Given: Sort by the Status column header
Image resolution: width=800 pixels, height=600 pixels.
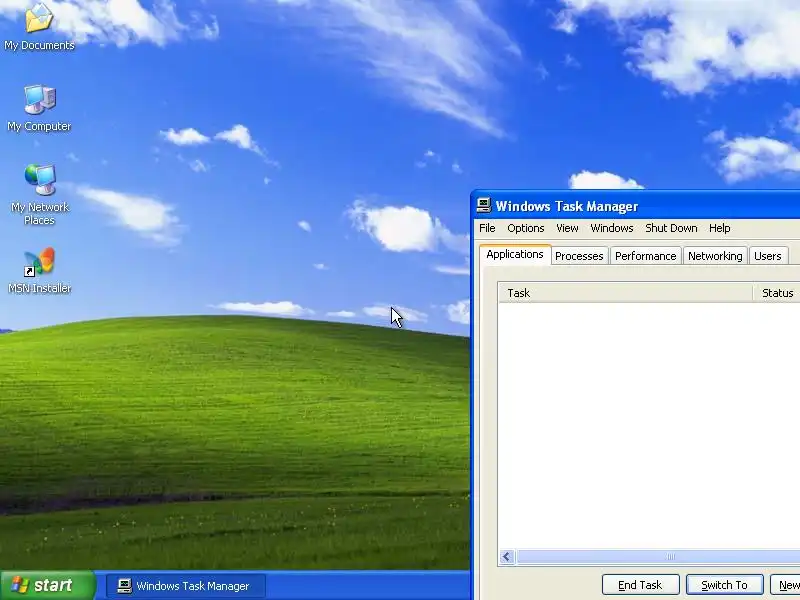Looking at the screenshot, I should pos(777,293).
